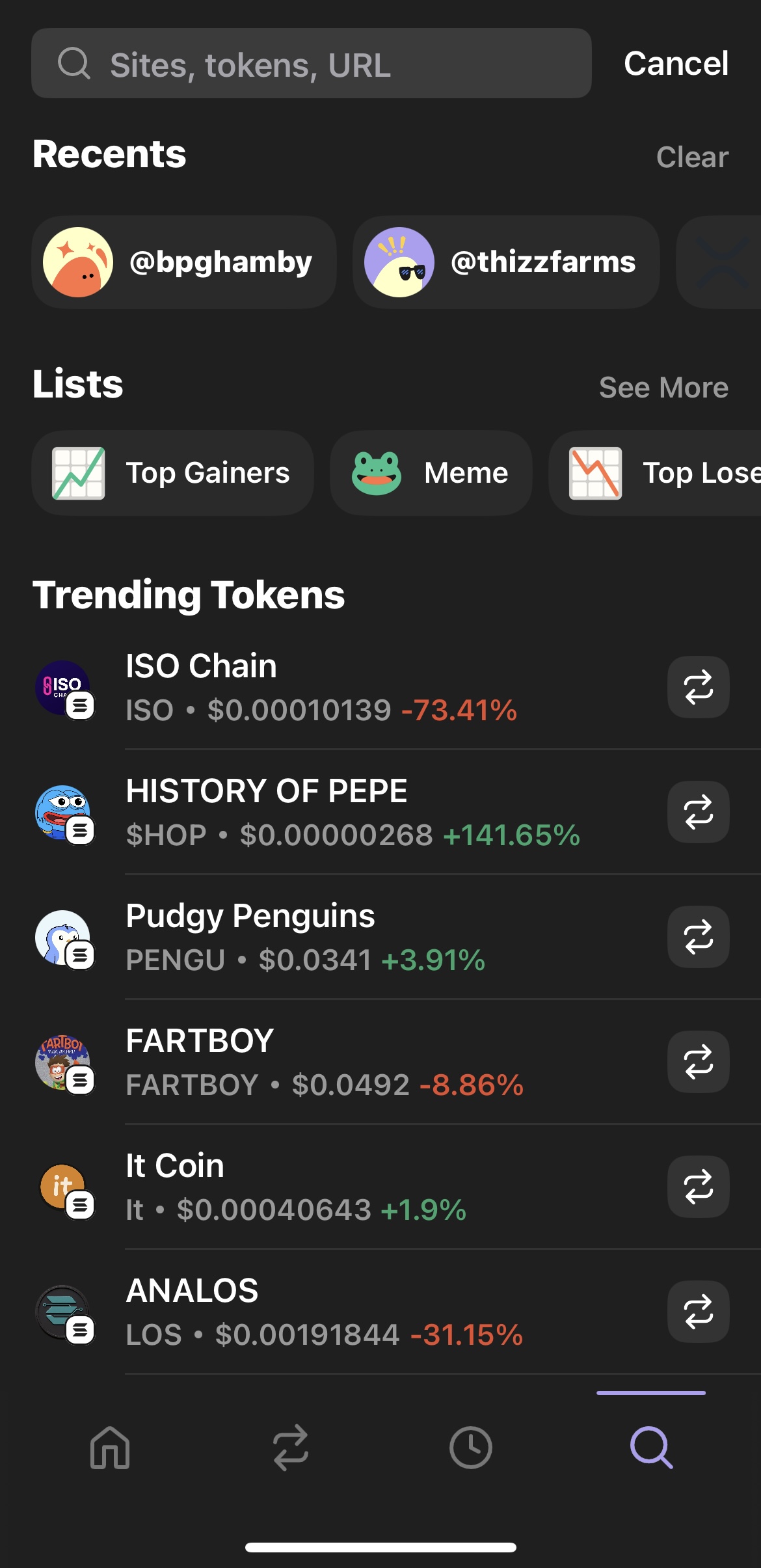Open the Pudgy Penguins token avatar
Image resolution: width=761 pixels, height=1568 pixels.
pyautogui.click(x=63, y=938)
